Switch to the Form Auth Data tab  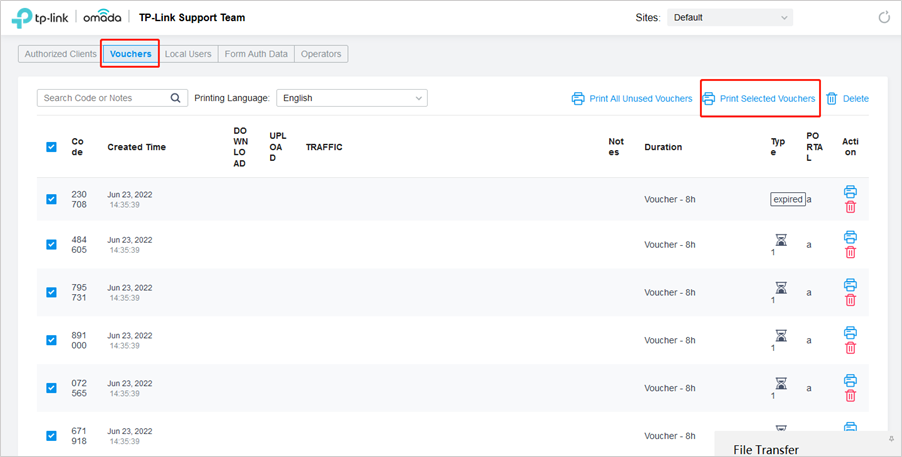tap(256, 54)
